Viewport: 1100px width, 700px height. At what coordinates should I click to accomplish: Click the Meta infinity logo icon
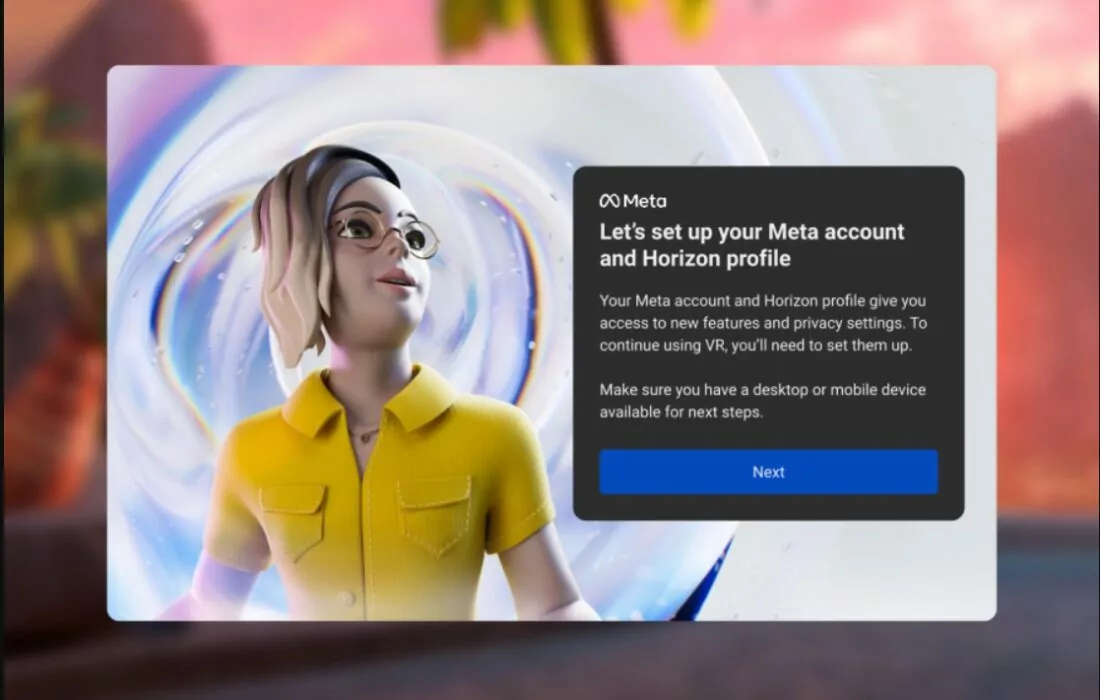pyautogui.click(x=609, y=201)
